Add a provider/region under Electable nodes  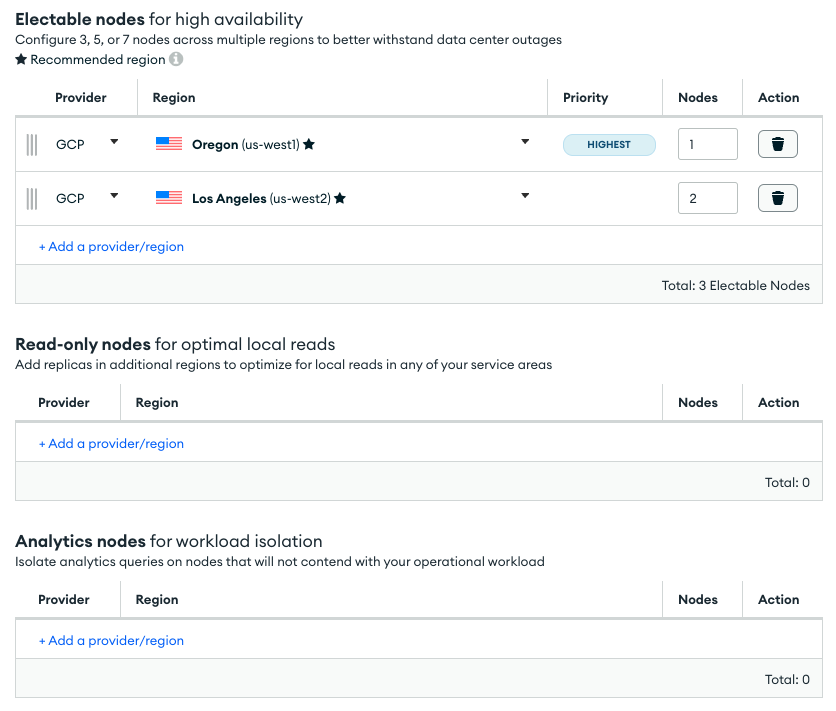111,246
